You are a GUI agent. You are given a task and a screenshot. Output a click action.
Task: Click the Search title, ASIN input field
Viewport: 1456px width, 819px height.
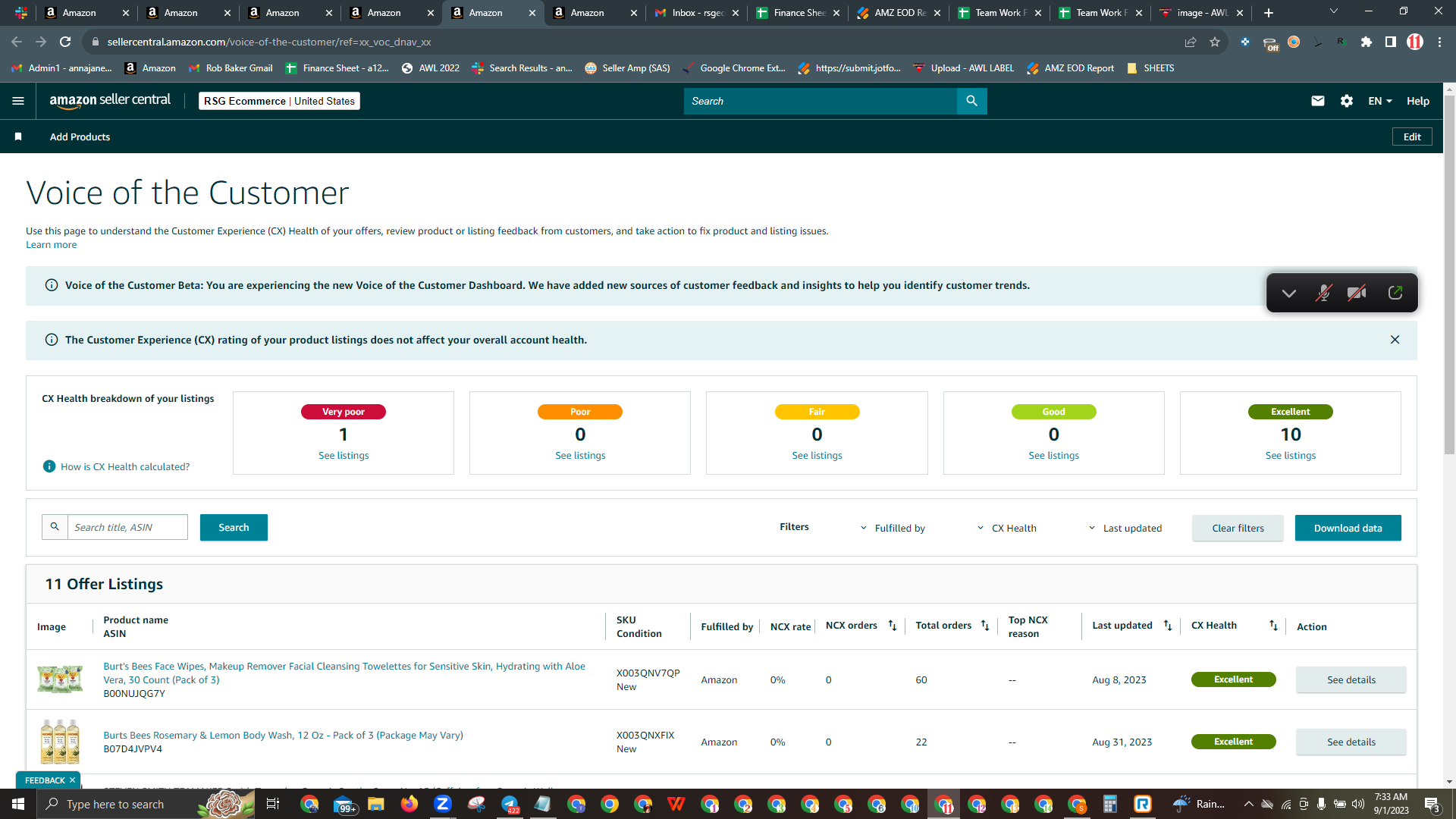click(x=127, y=527)
